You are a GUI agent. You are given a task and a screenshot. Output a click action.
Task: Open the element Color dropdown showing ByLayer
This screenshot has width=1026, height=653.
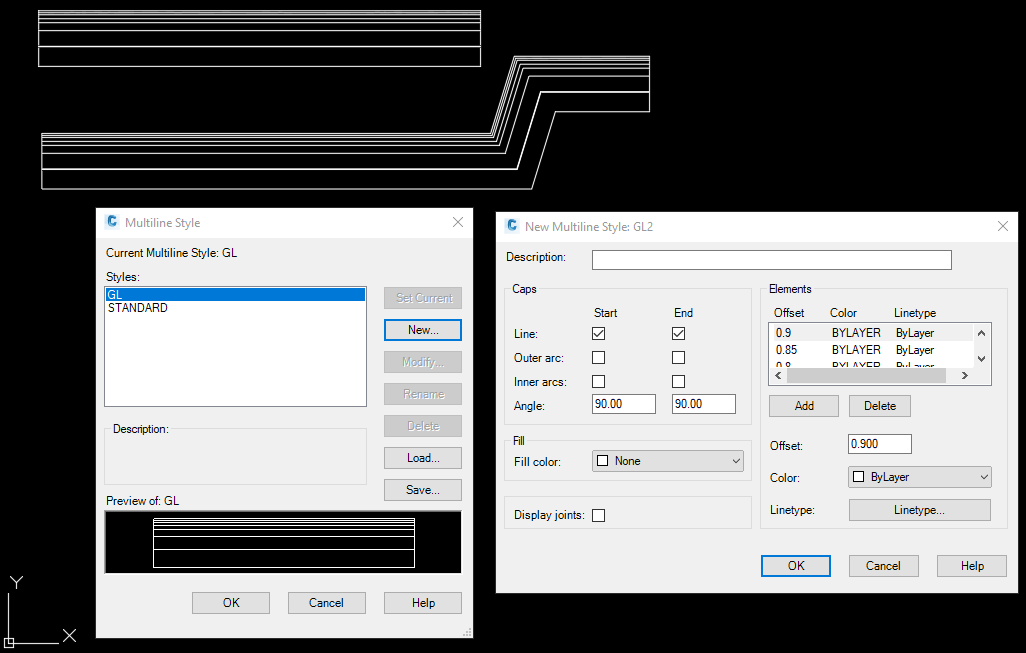(918, 477)
